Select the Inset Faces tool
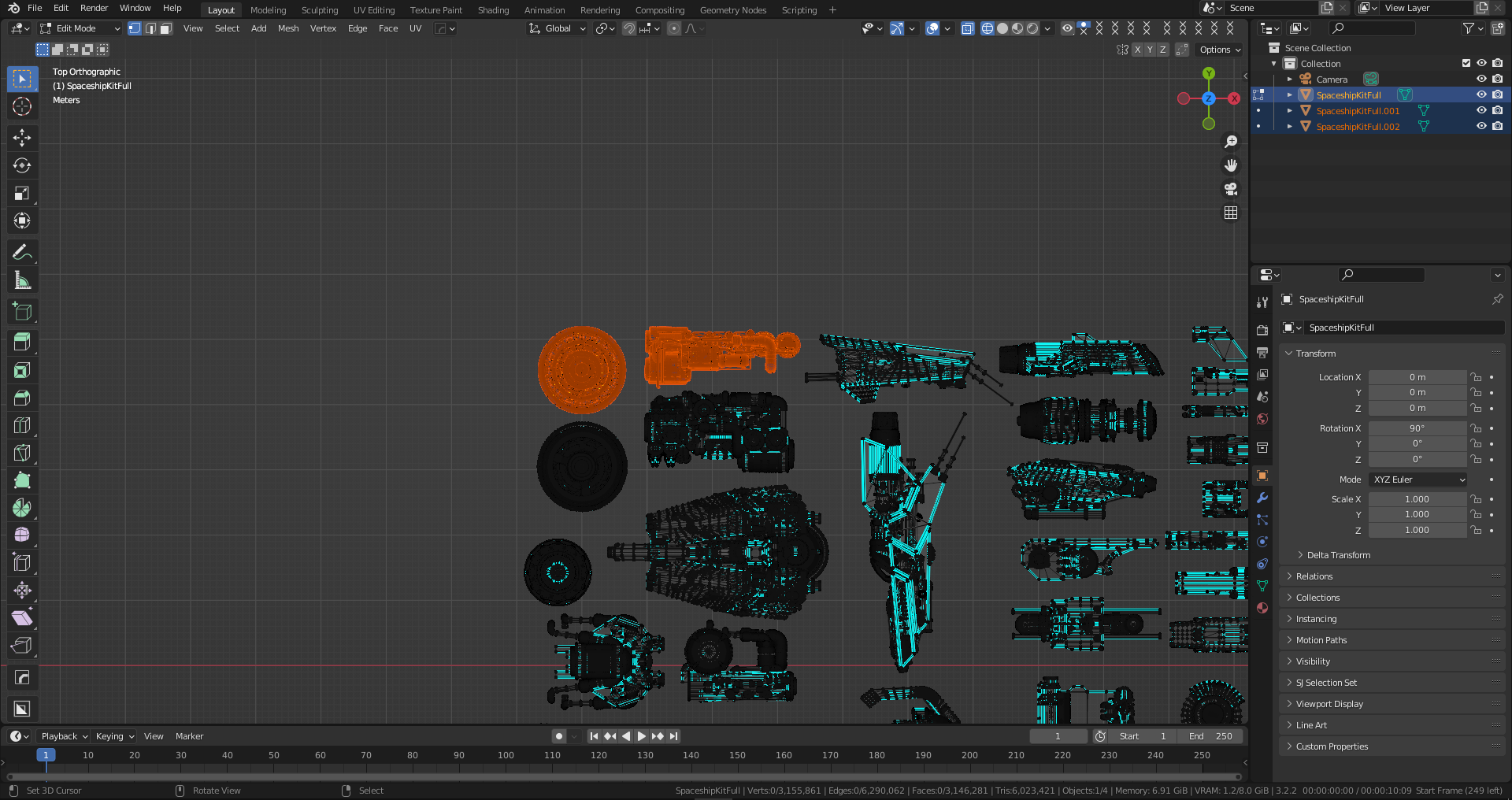This screenshot has width=1512, height=800. [x=22, y=370]
